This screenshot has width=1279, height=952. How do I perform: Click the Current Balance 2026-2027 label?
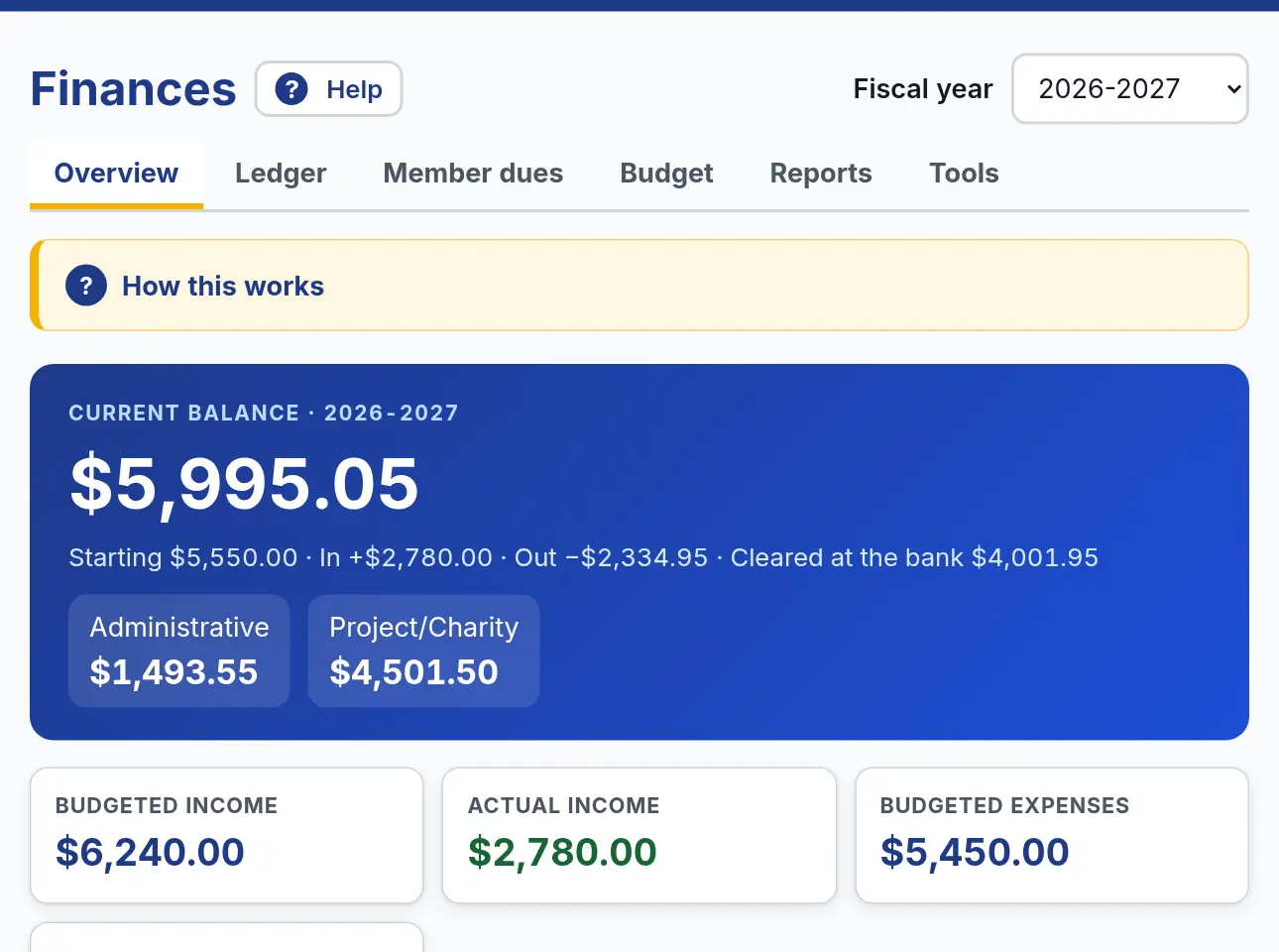click(x=264, y=413)
